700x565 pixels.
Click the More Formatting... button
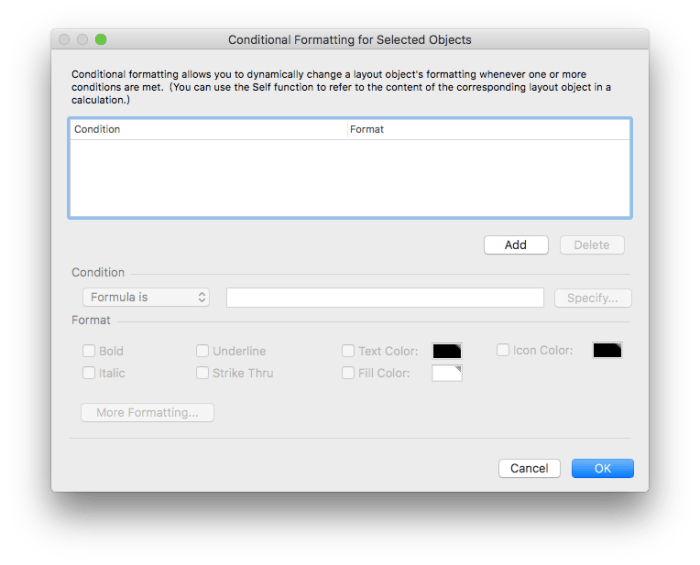(147, 412)
